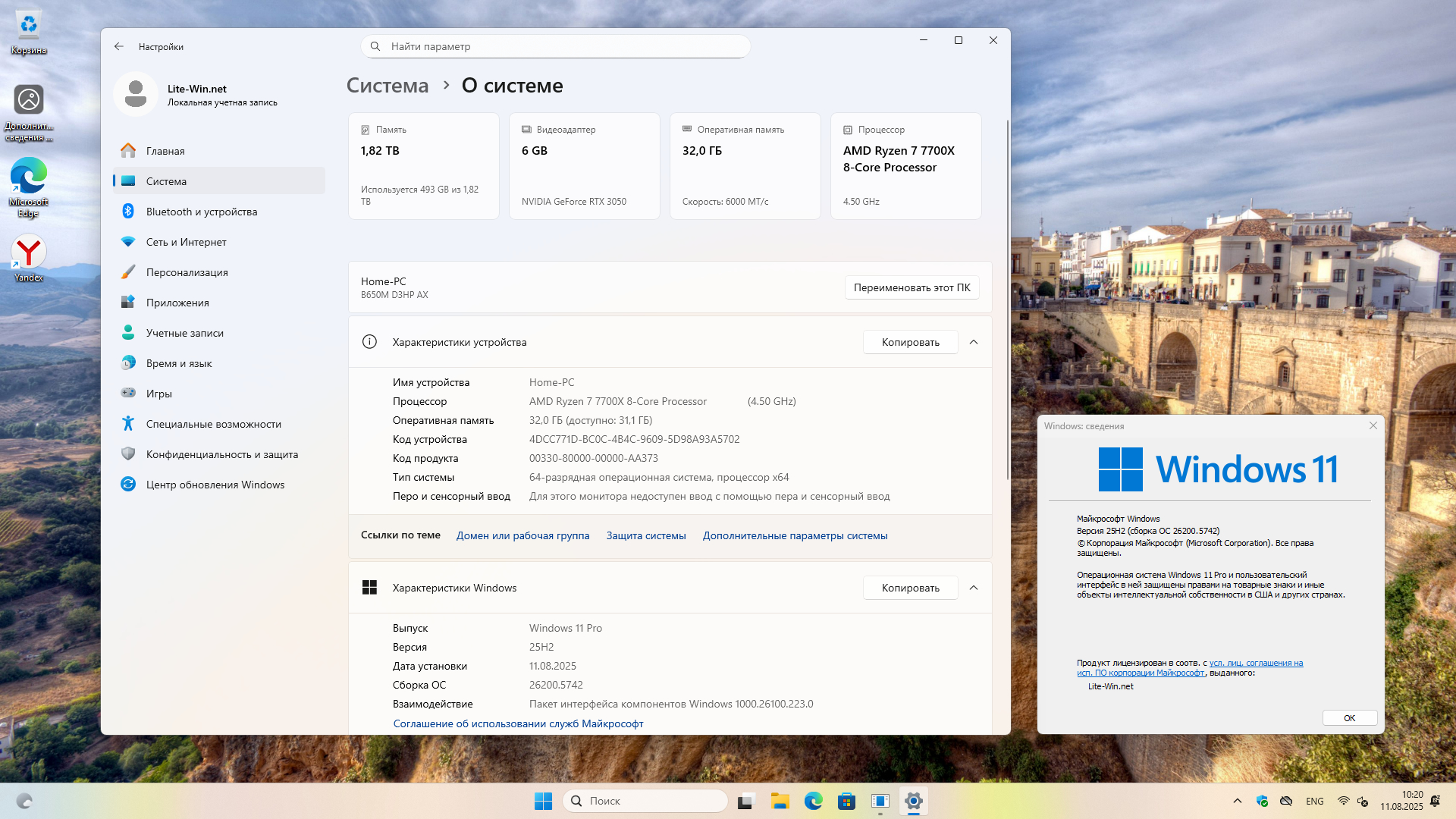Select the Сеть и Интернет icon
The image size is (1456, 819).
128,242
